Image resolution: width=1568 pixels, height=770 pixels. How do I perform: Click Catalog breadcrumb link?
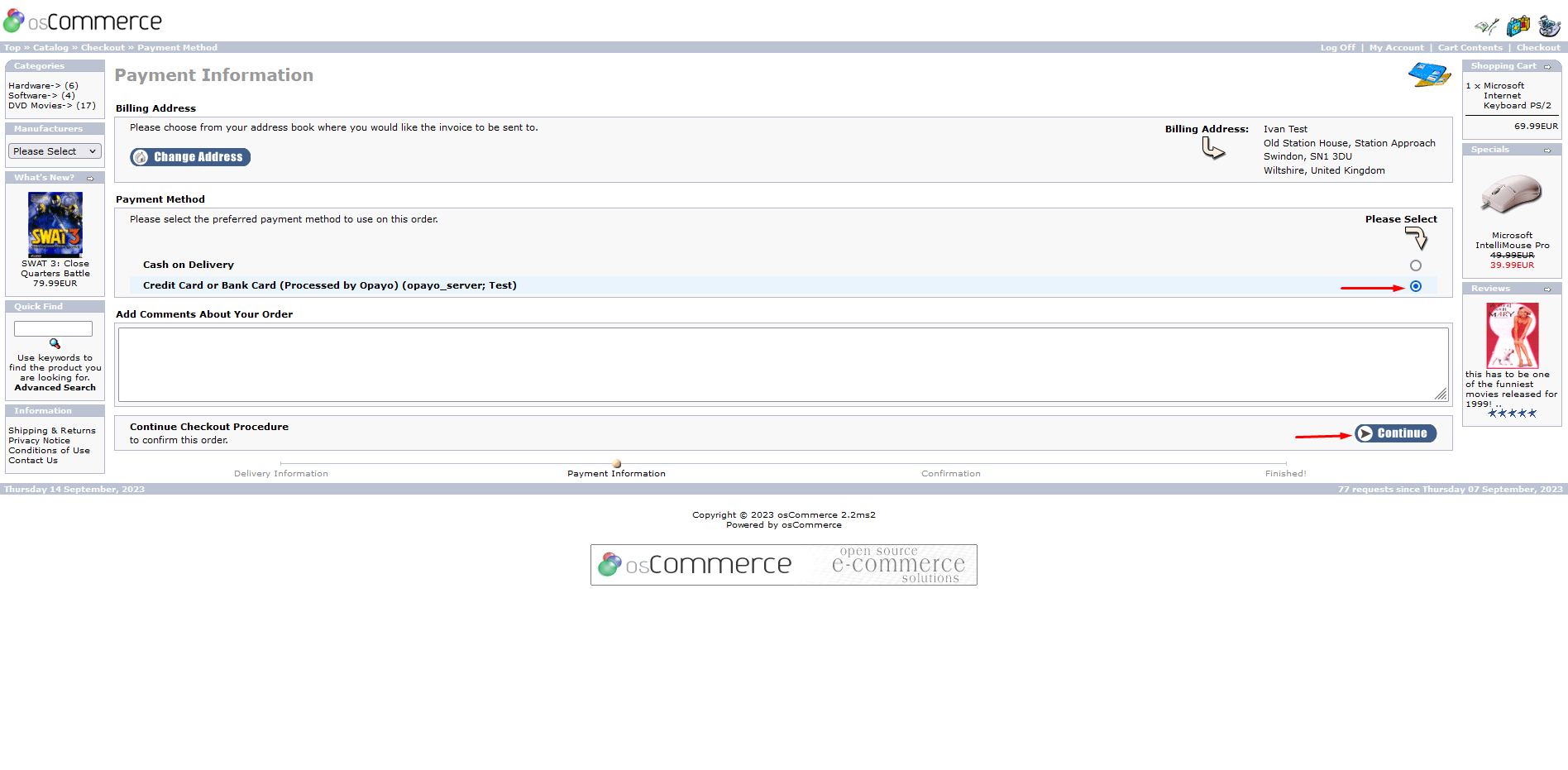click(50, 48)
